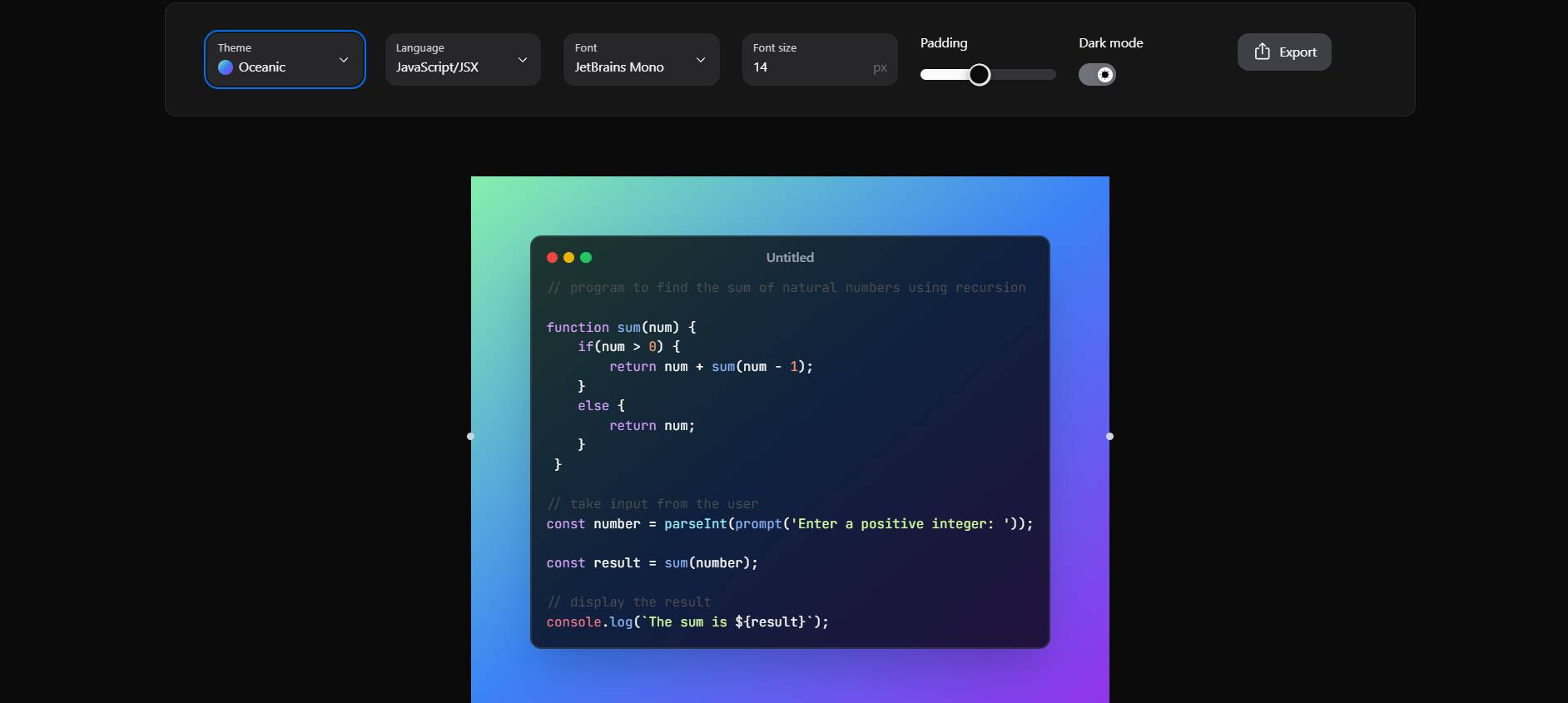This screenshot has height=703, width=1568.
Task: Open the Font dropdown showing JetBrains Mono
Action: (x=642, y=59)
